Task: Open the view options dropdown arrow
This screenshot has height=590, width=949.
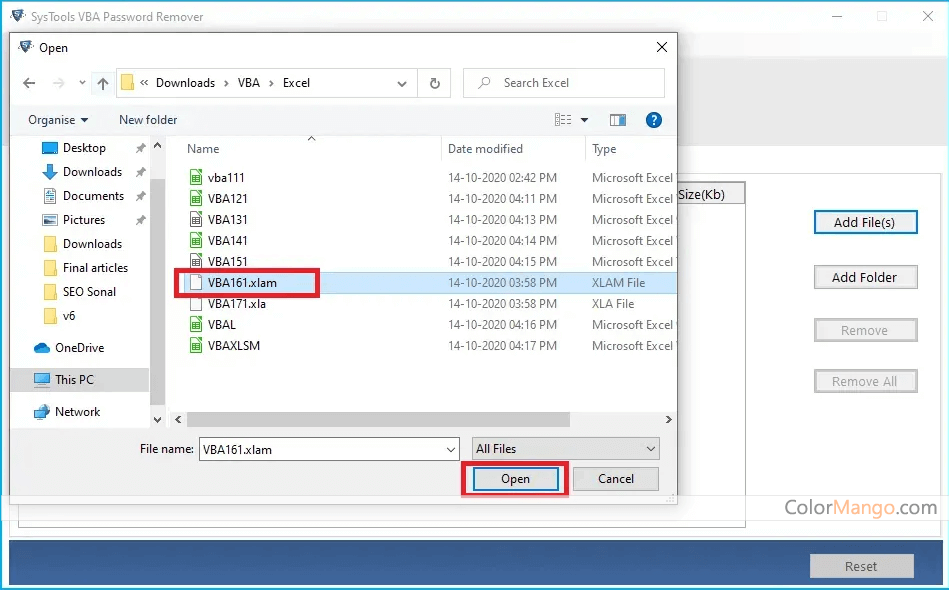Action: pos(585,120)
